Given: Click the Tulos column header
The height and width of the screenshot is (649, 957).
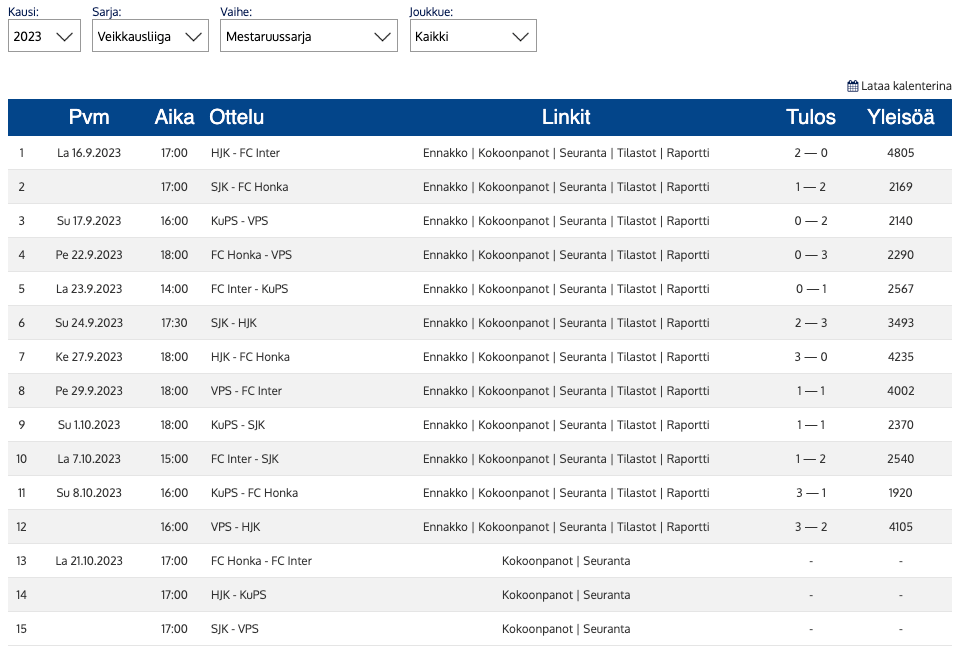Looking at the screenshot, I should pyautogui.click(x=811, y=117).
